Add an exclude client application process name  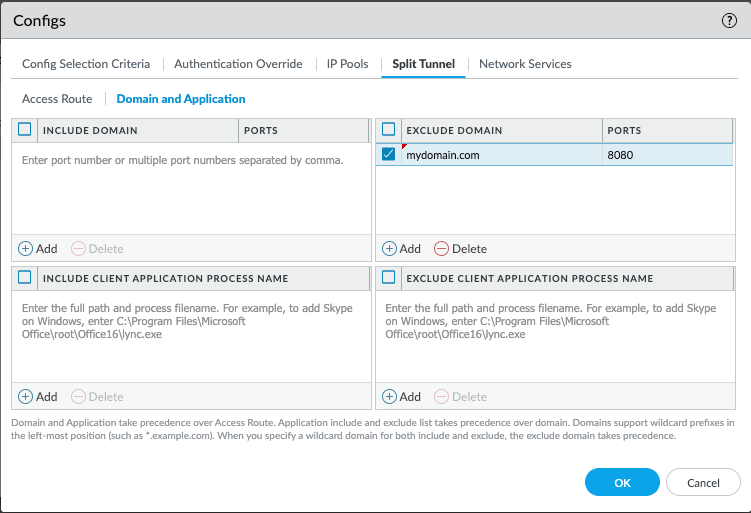[x=401, y=396]
